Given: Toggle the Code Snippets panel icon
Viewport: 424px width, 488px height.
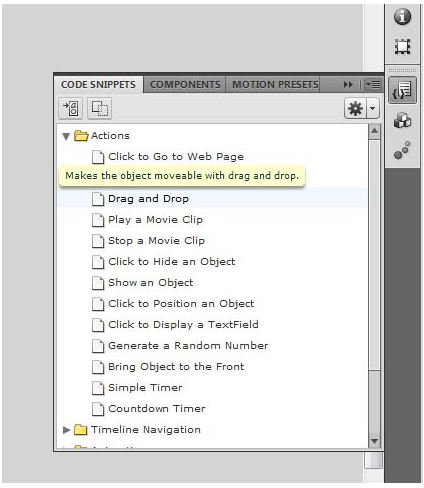Looking at the screenshot, I should pyautogui.click(x=402, y=90).
